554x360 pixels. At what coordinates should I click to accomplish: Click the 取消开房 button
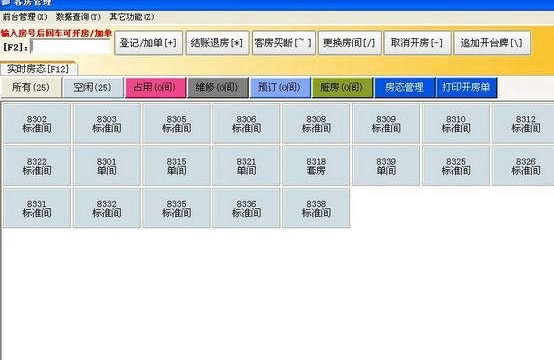point(417,43)
